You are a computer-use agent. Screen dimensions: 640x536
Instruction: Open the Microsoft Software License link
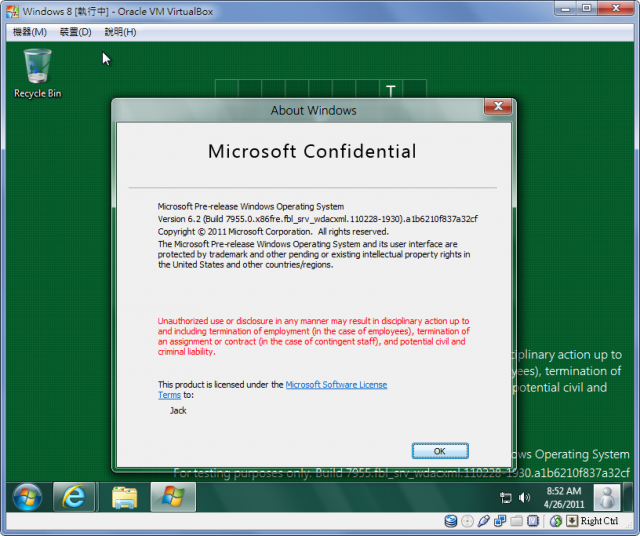click(x=336, y=385)
